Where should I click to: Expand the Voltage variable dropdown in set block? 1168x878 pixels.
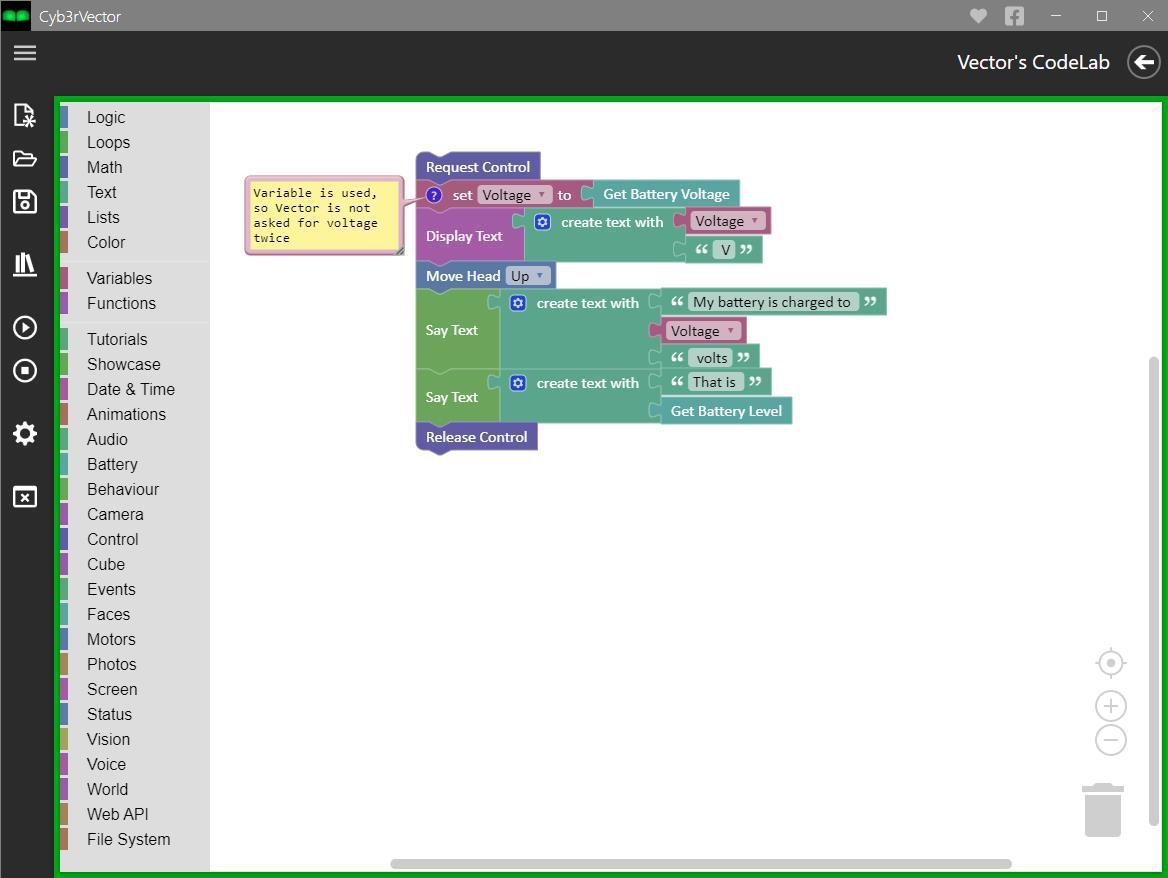click(x=514, y=195)
